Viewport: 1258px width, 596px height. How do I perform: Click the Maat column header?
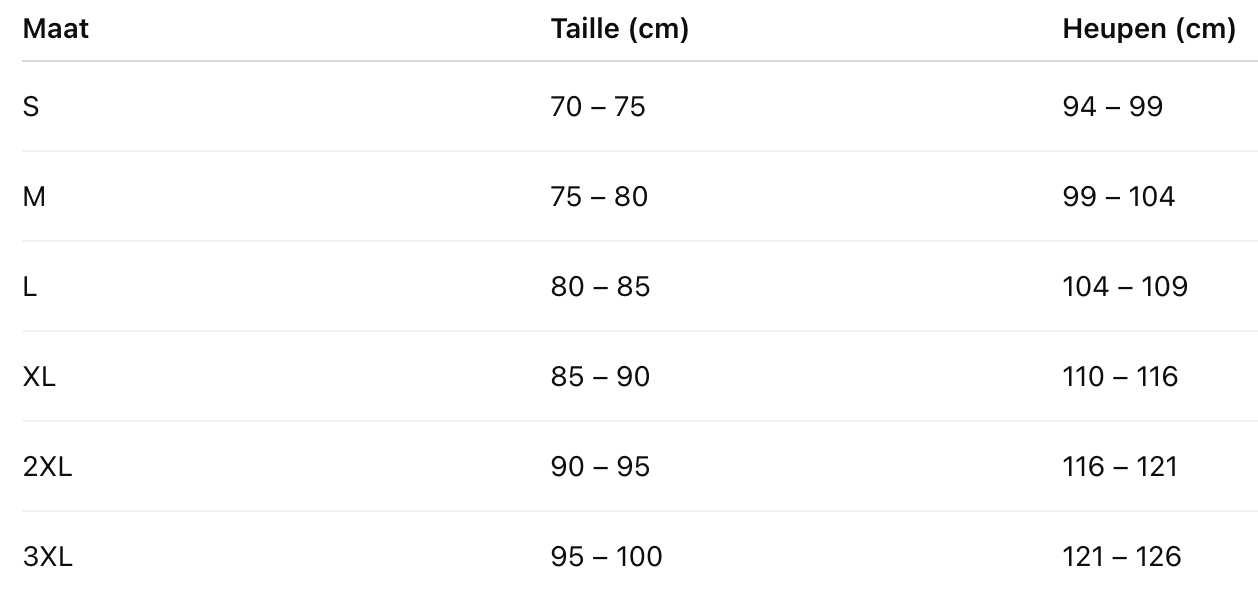pyautogui.click(x=56, y=29)
